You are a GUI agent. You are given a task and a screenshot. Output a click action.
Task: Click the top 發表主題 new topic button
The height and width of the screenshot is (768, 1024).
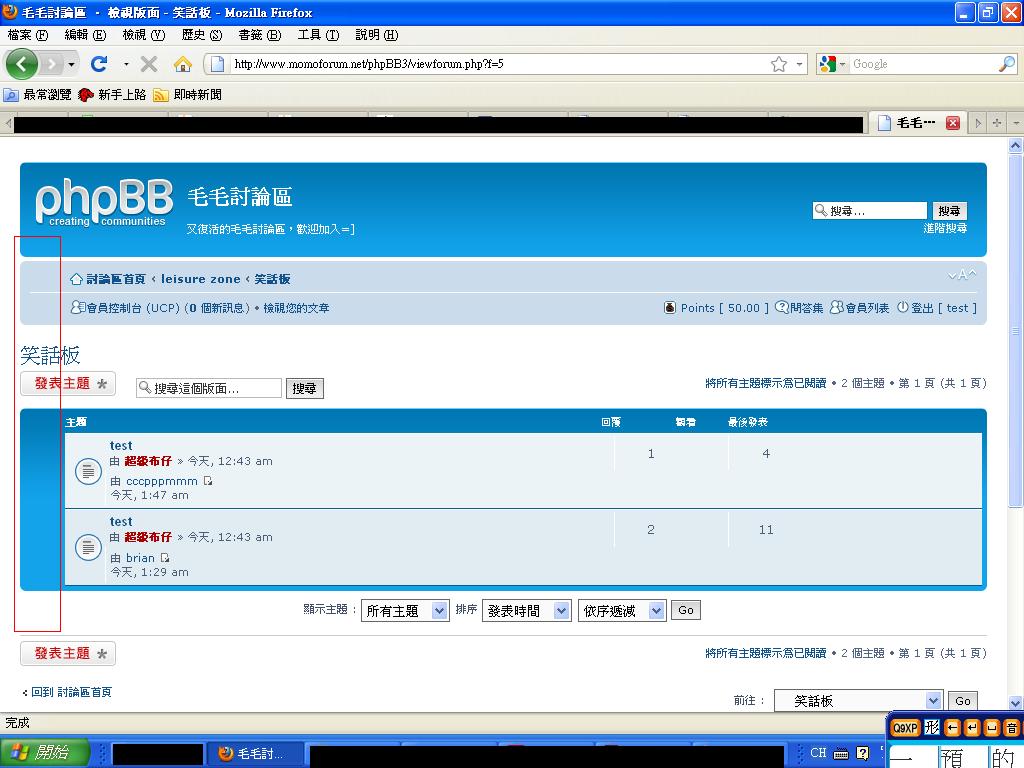click(68, 383)
